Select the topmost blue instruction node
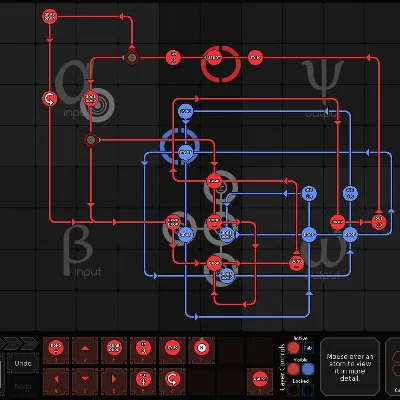This screenshot has width=400, height=400. point(185,111)
